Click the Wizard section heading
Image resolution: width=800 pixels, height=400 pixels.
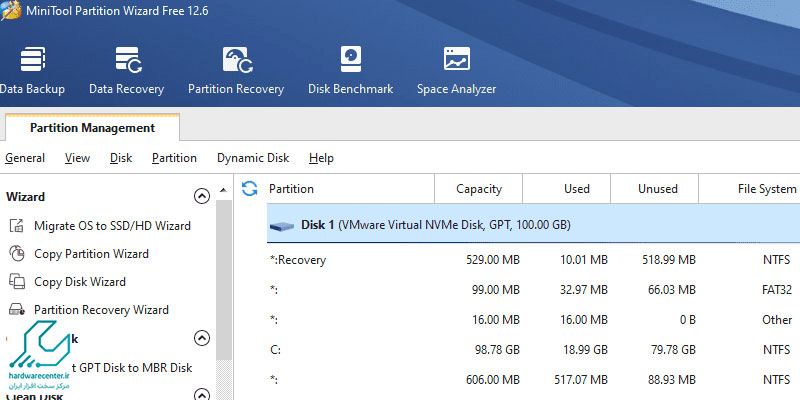tap(26, 196)
